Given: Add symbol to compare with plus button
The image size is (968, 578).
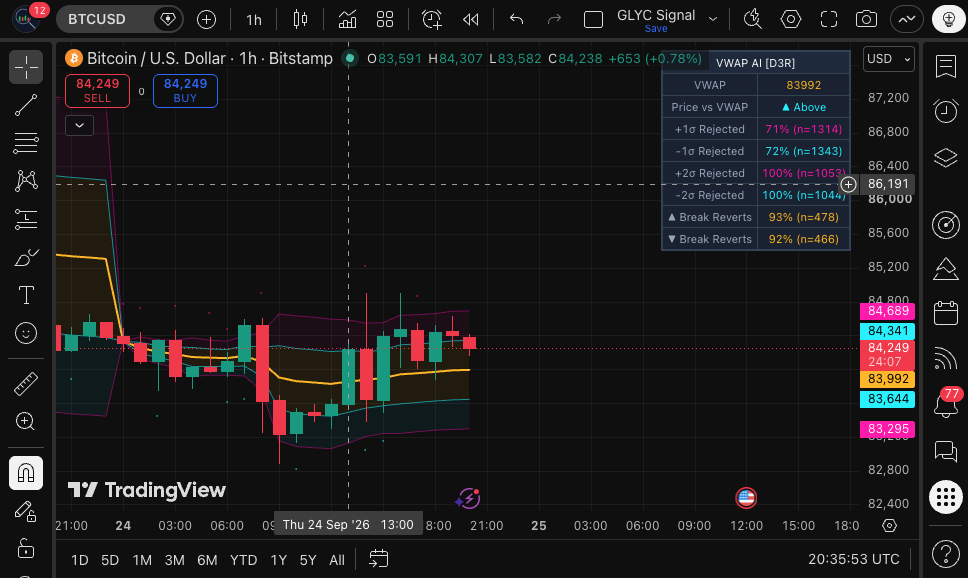Looking at the screenshot, I should (206, 19).
